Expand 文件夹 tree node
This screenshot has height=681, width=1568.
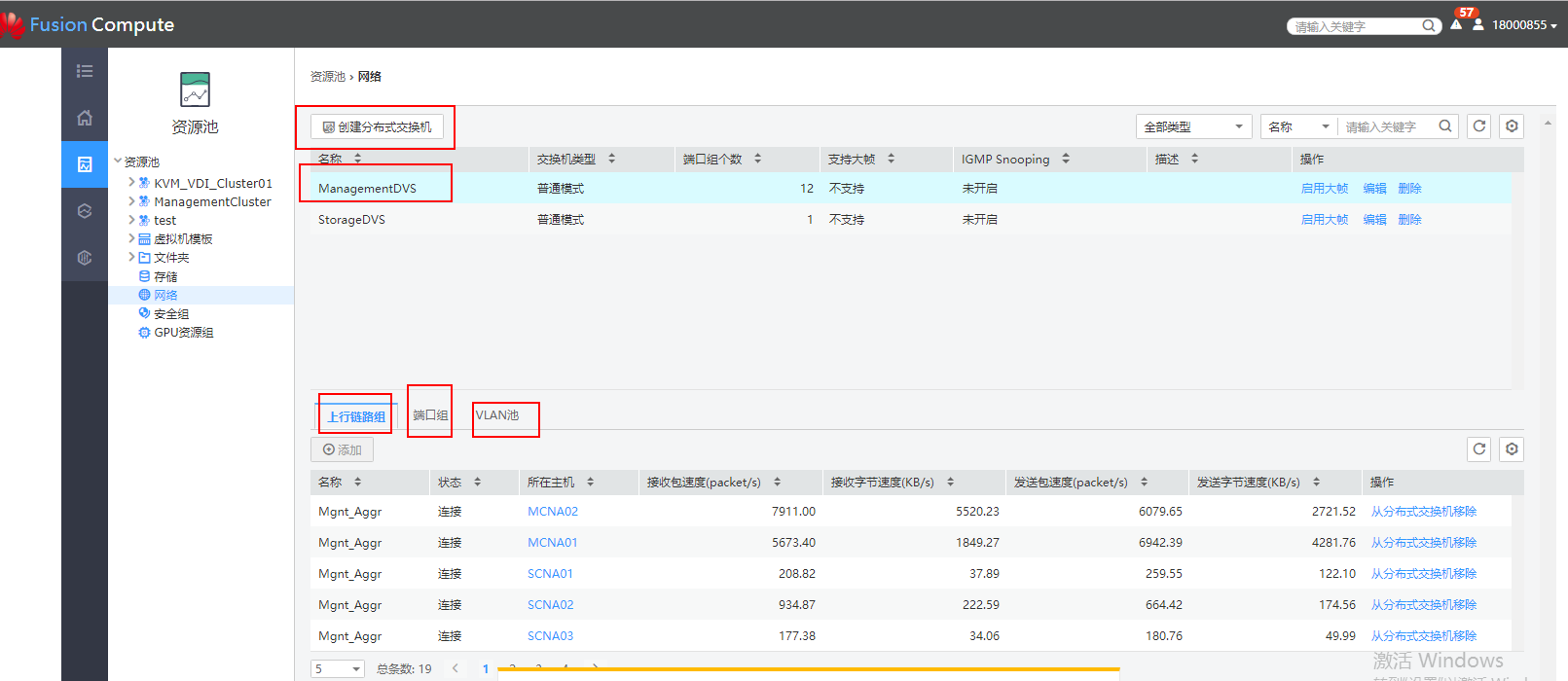(x=131, y=257)
